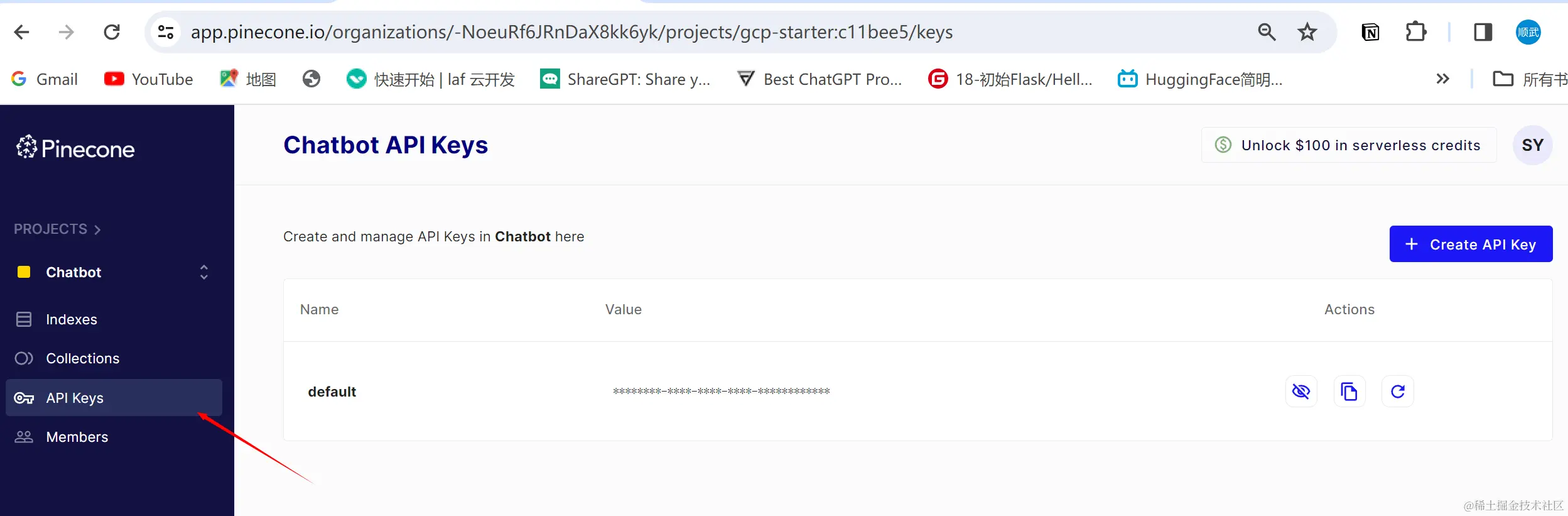Image resolution: width=1568 pixels, height=516 pixels.
Task: Click the Value column header
Action: (624, 309)
